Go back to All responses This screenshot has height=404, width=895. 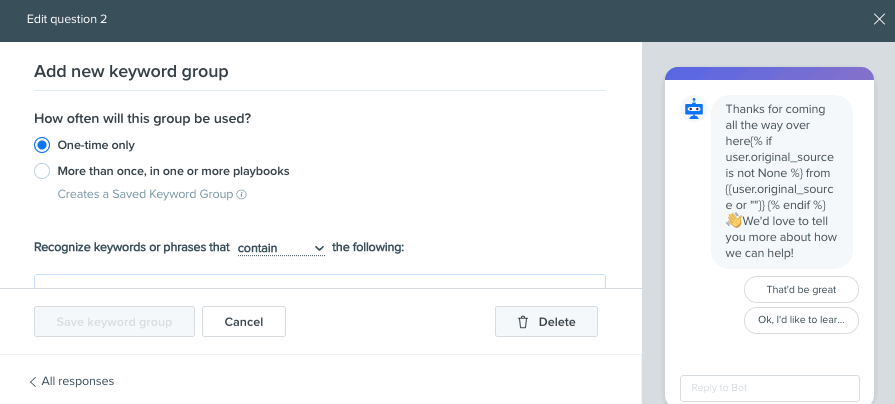(72, 381)
